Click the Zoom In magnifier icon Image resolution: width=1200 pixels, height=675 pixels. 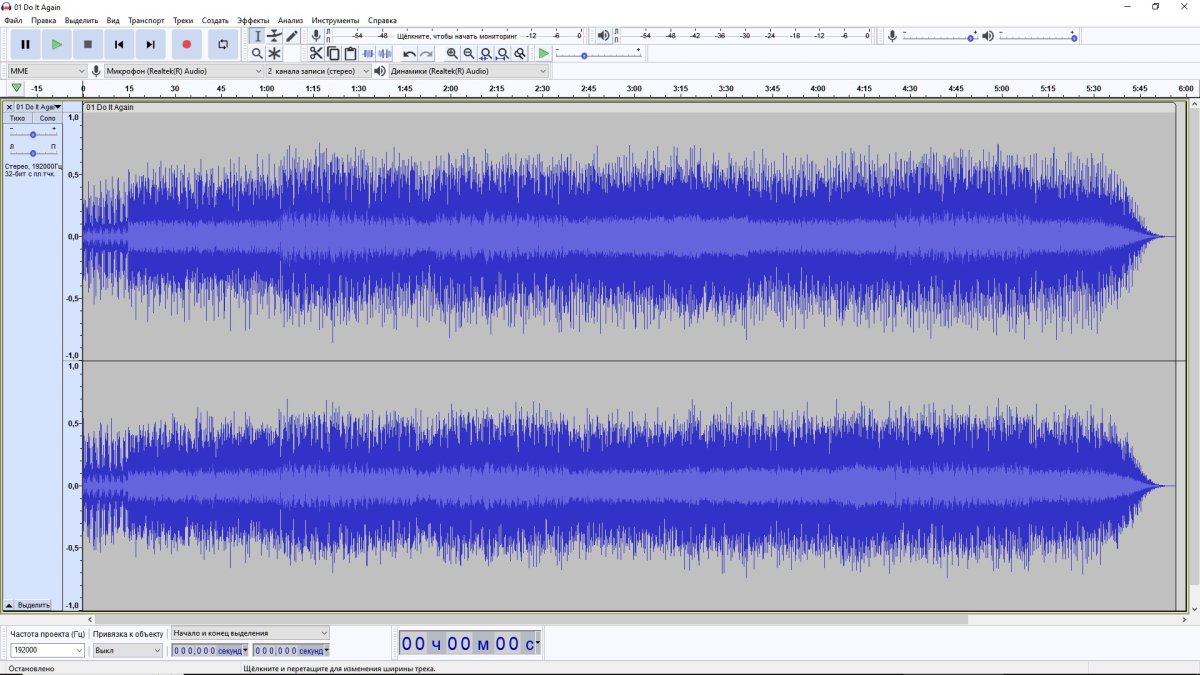452,53
